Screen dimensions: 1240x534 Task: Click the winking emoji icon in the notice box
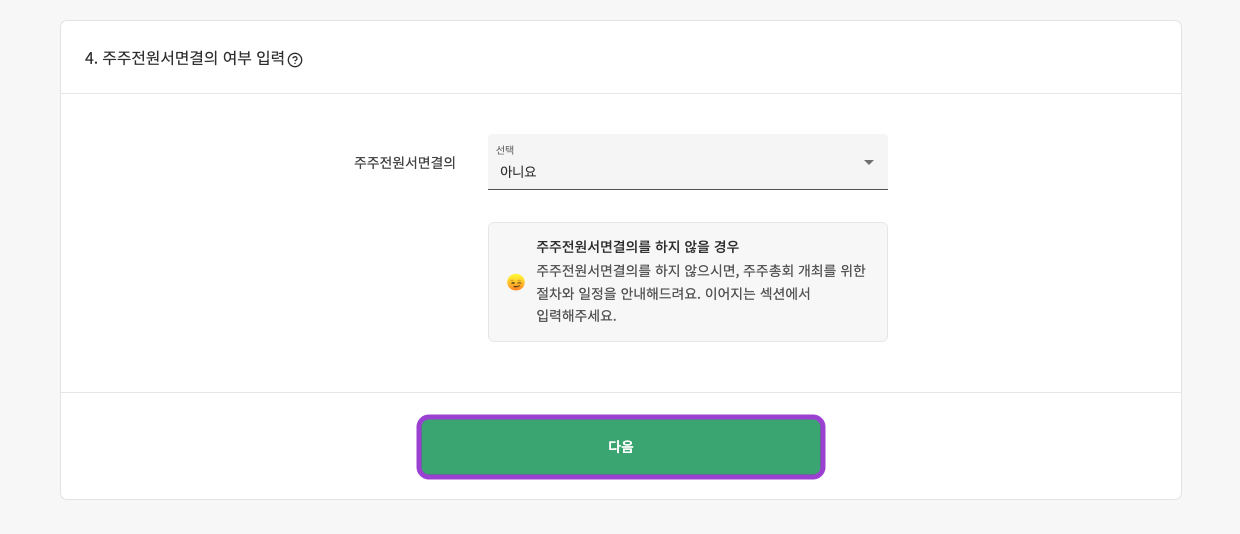[516, 282]
